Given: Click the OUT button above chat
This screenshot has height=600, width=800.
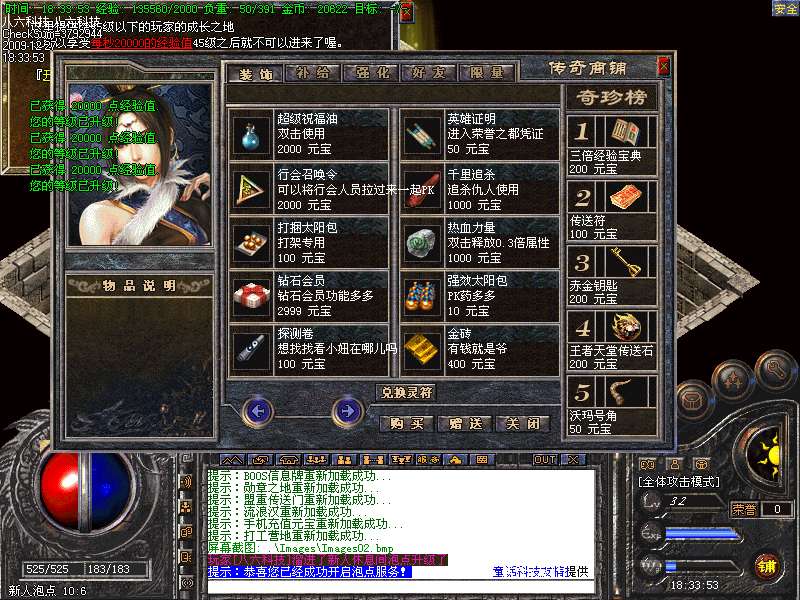Looking at the screenshot, I should click(x=544, y=459).
